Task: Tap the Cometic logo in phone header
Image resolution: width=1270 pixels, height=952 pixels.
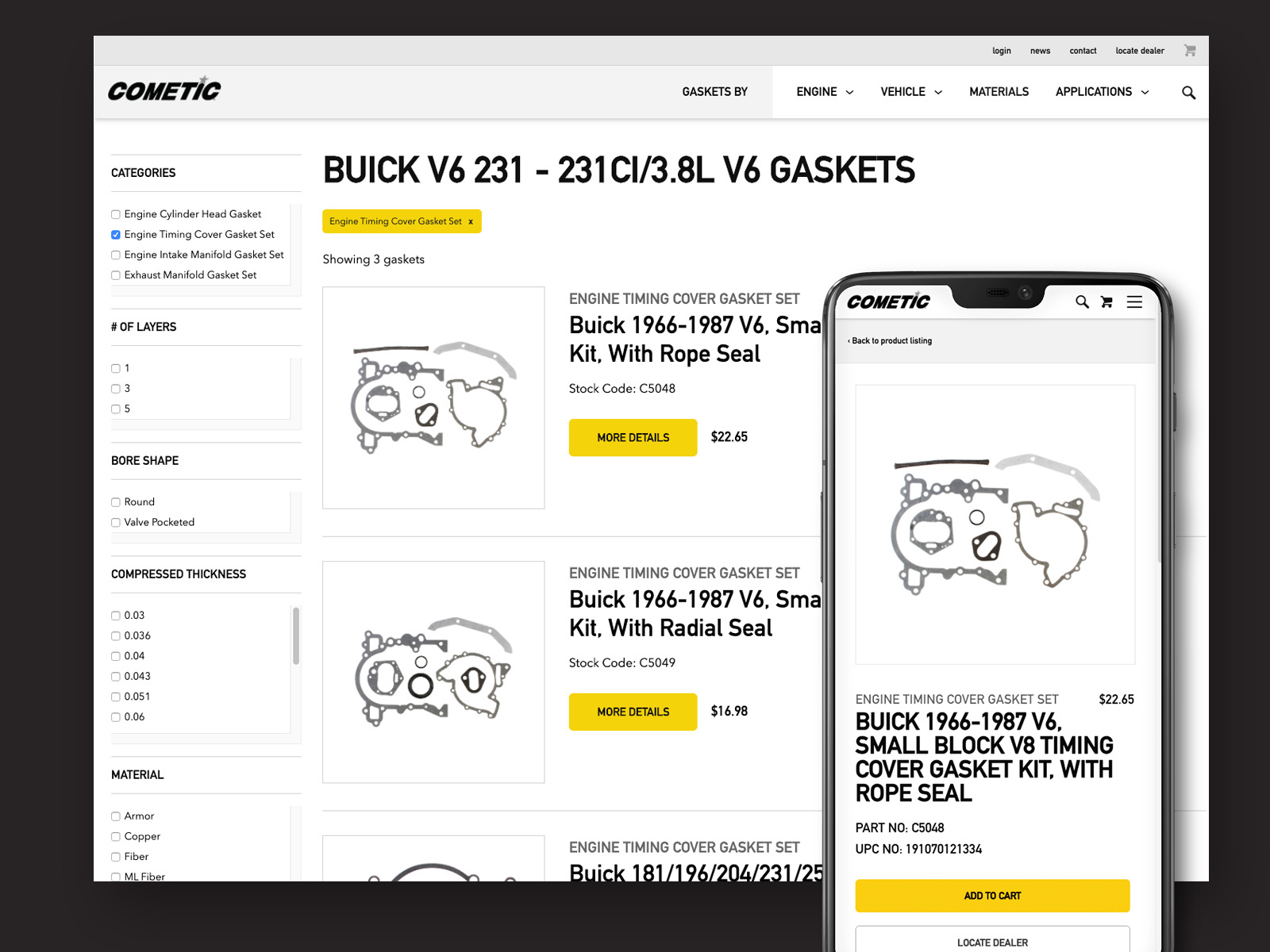Action: tap(888, 301)
